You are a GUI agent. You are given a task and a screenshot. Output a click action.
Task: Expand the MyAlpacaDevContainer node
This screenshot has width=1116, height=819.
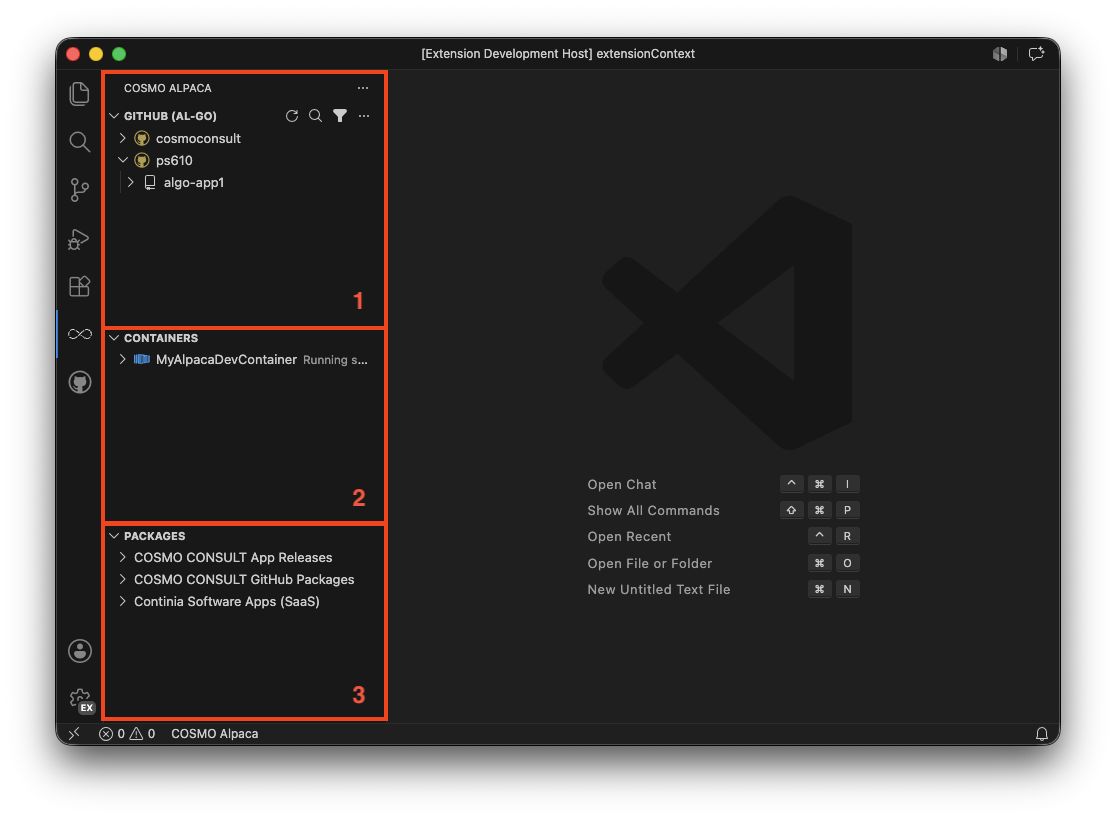[x=122, y=359]
